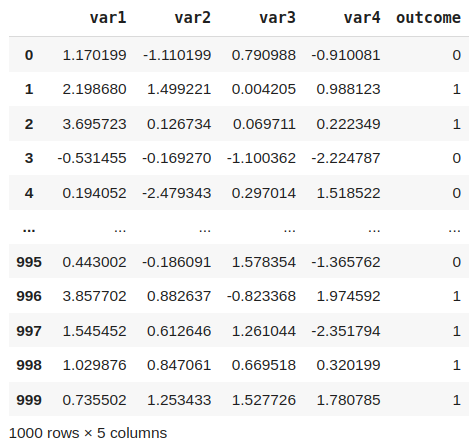Click the value -0.531455 in var1
The width and height of the screenshot is (474, 447).
tap(92, 158)
